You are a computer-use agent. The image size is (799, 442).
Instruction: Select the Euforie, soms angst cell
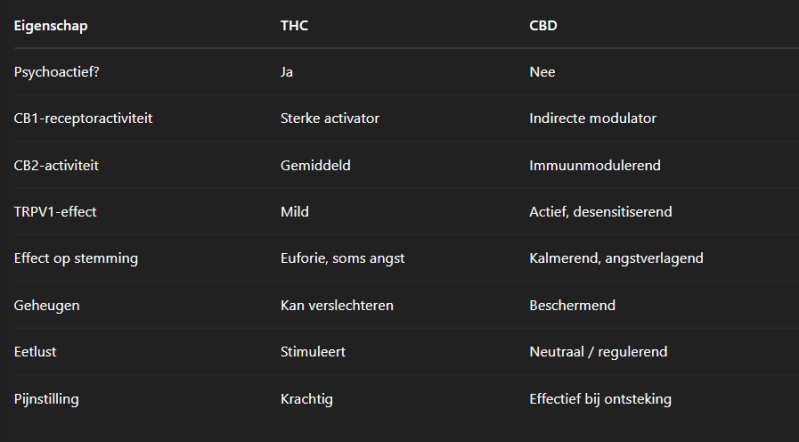pyautogui.click(x=342, y=258)
